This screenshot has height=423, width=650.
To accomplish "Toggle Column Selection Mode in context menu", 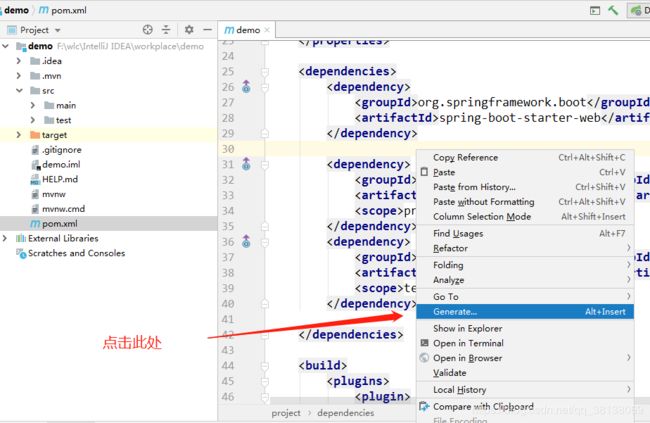I will (482, 217).
